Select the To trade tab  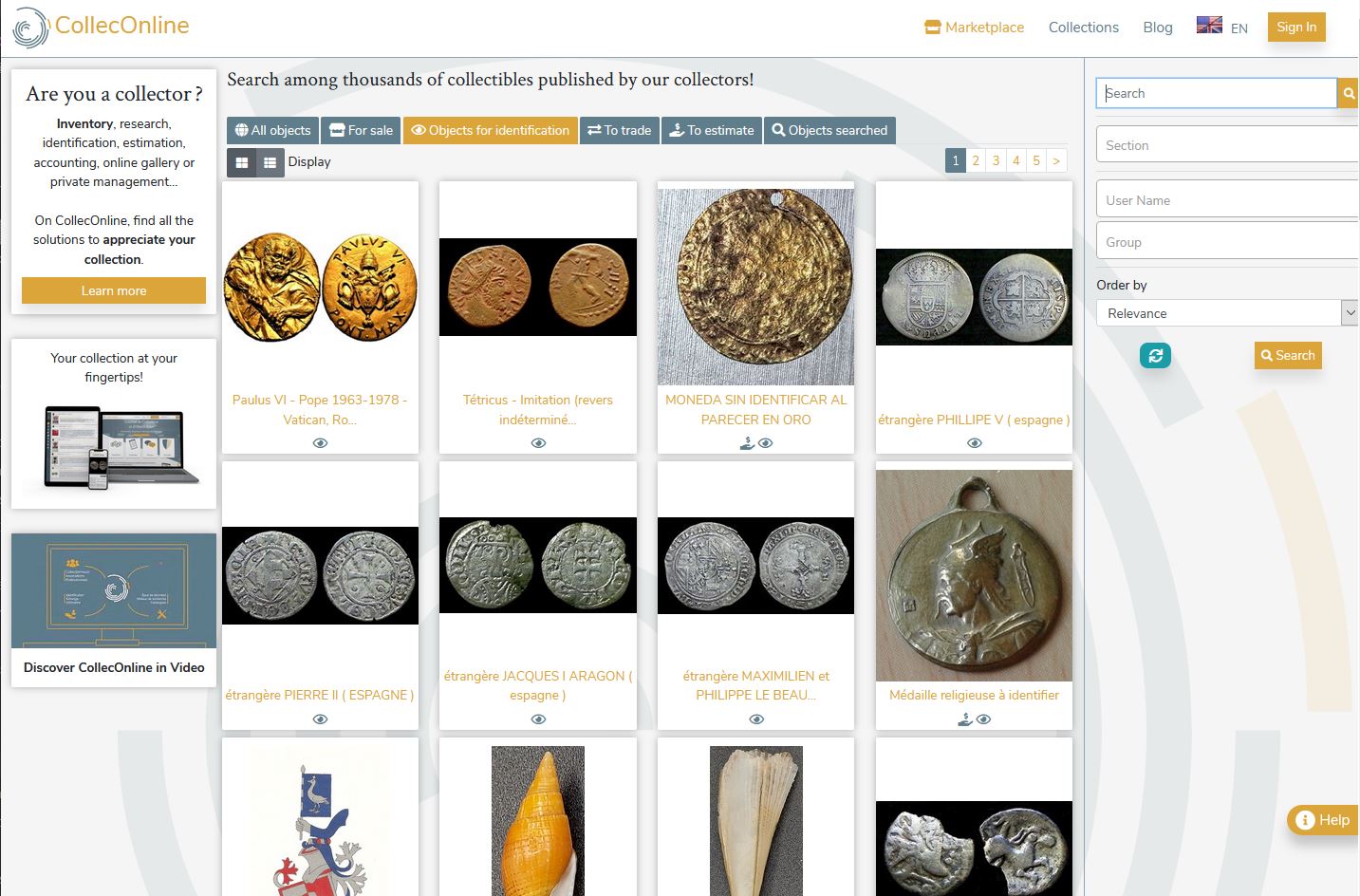click(x=619, y=130)
